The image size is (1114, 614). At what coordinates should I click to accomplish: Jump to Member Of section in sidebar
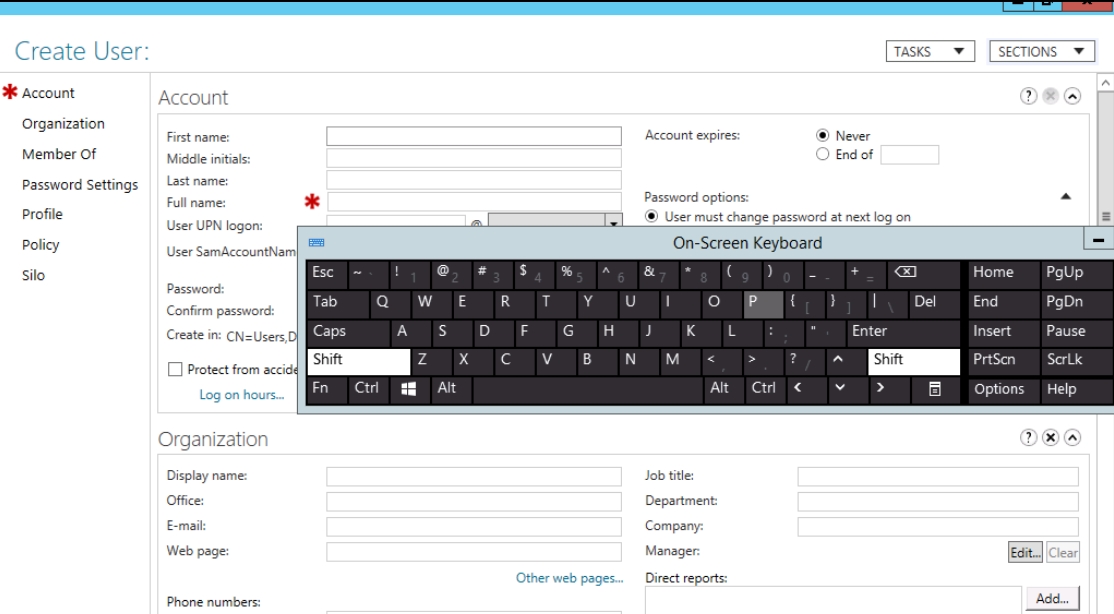coord(59,154)
